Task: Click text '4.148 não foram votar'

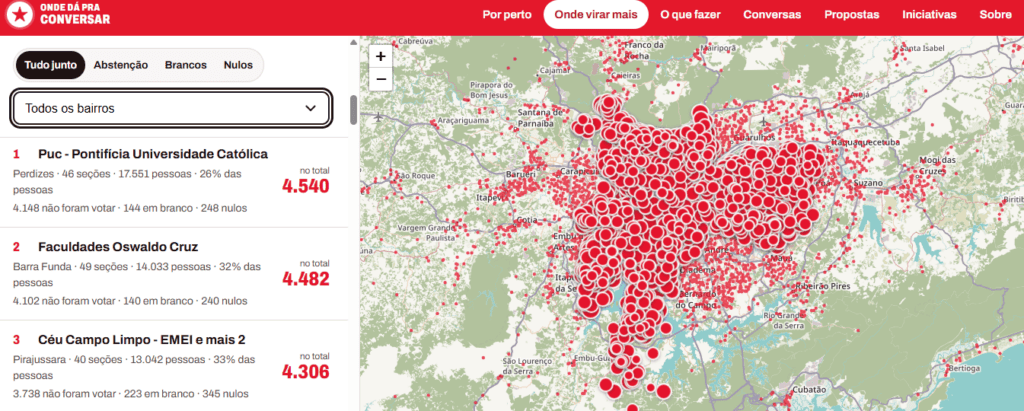Action: click(x=64, y=208)
